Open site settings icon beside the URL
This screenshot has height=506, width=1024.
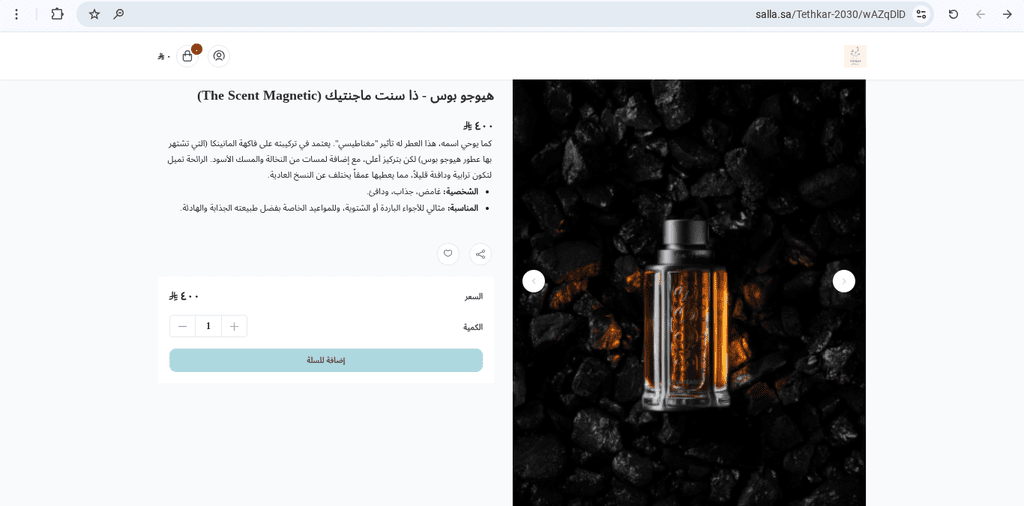coord(921,14)
